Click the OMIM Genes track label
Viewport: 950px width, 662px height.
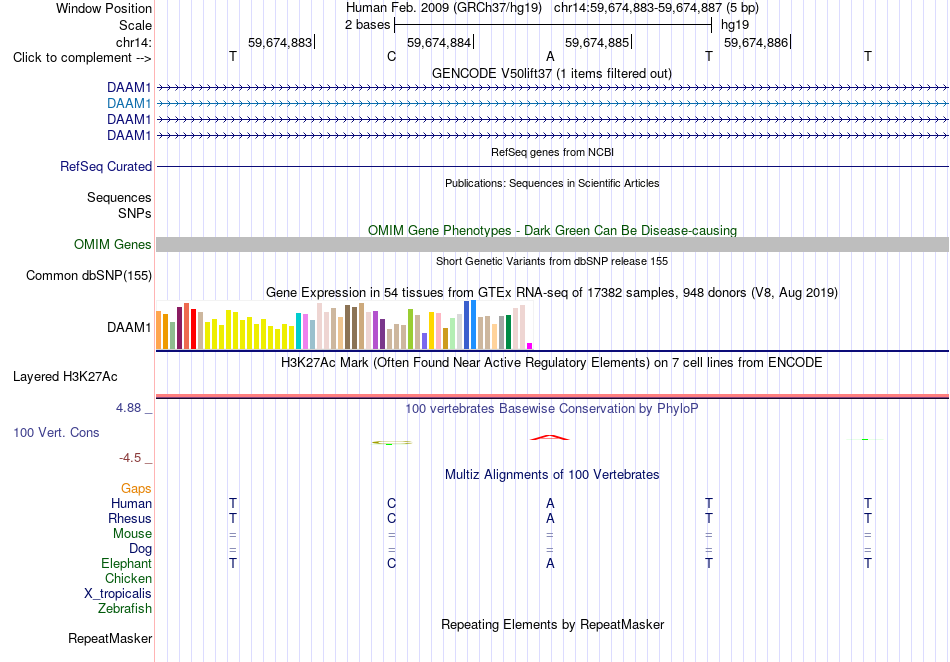pos(113,245)
